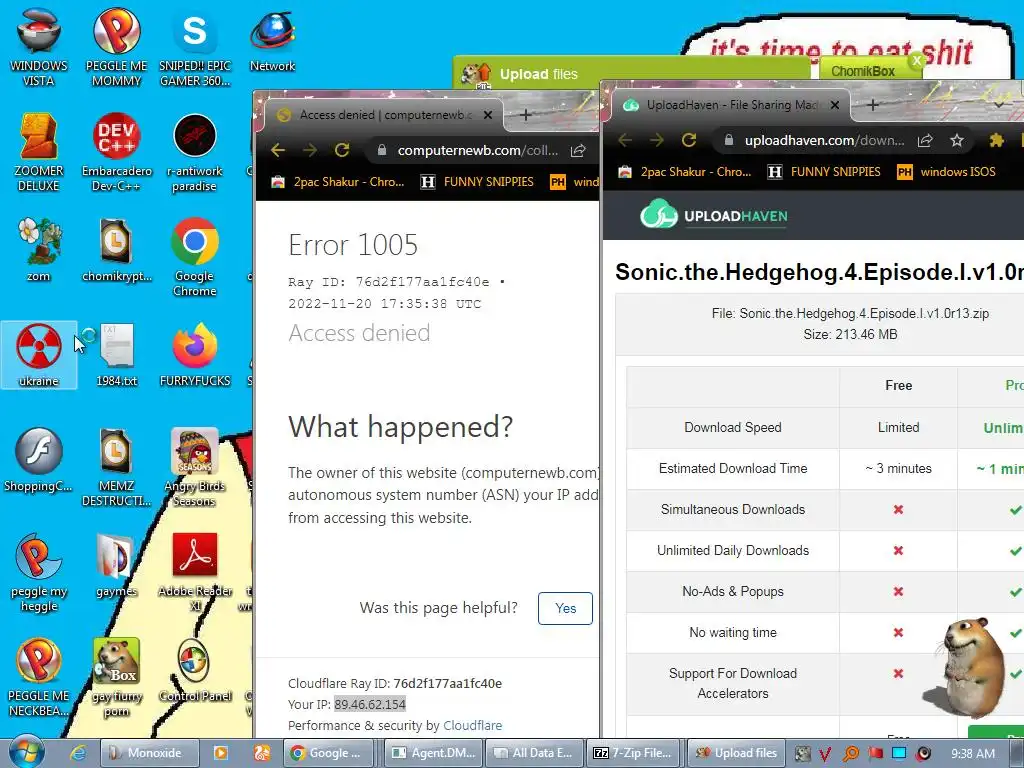
Task: Select r-antiwork paradise desktop icon
Action: [195, 153]
